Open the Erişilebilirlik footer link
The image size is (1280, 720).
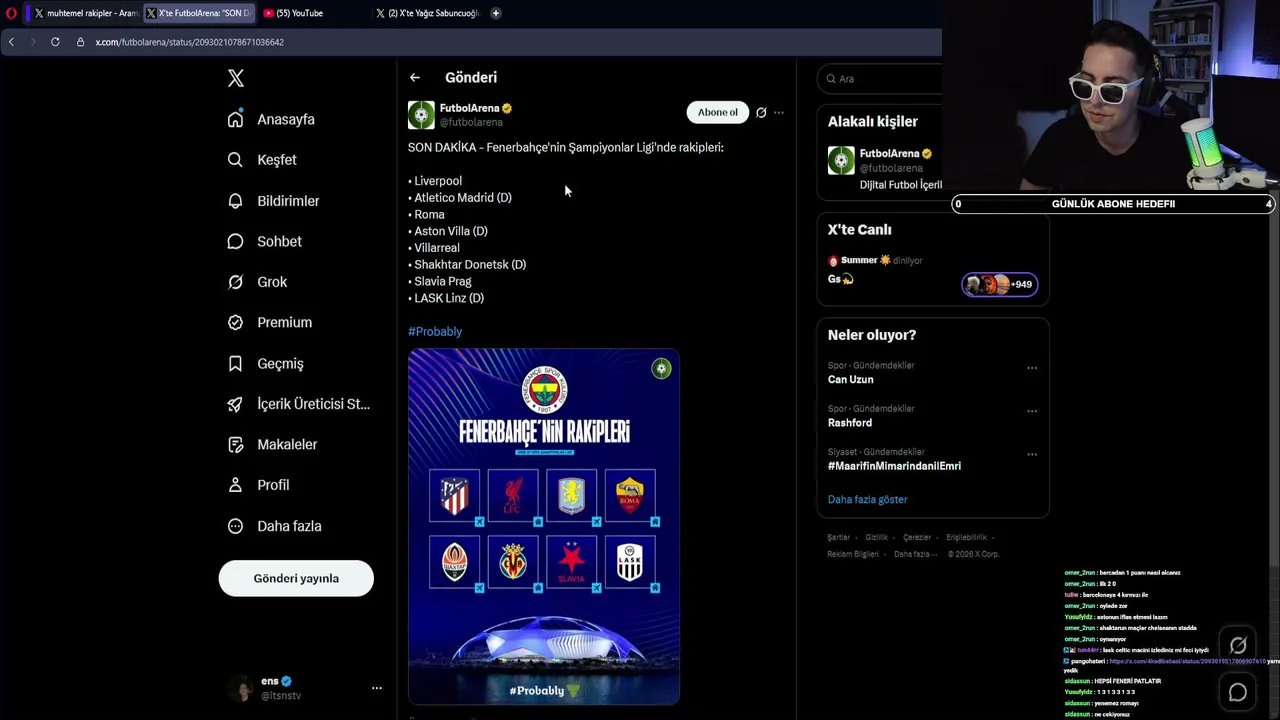click(966, 538)
